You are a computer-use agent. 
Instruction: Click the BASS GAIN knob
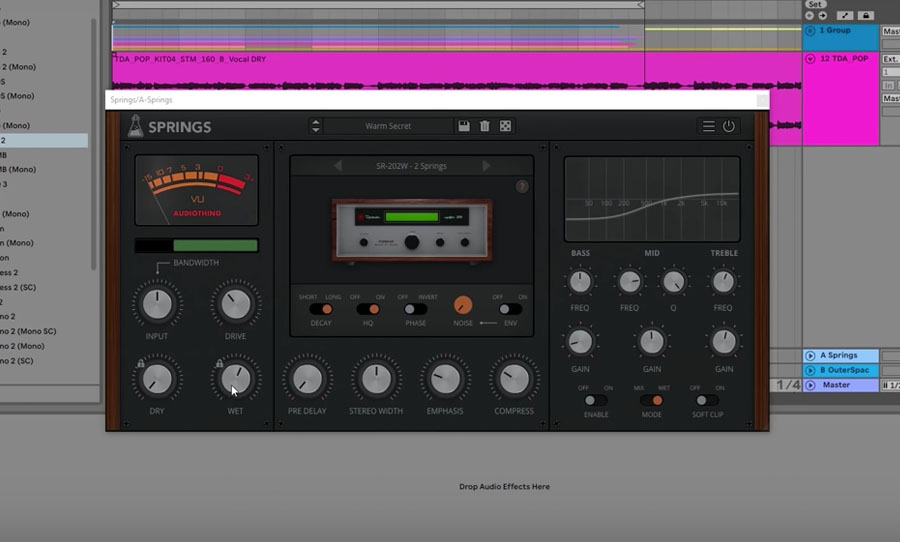[580, 342]
